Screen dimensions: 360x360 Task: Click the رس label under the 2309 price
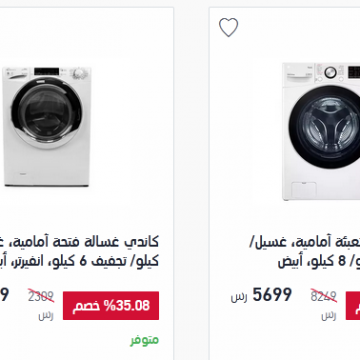tap(46, 315)
